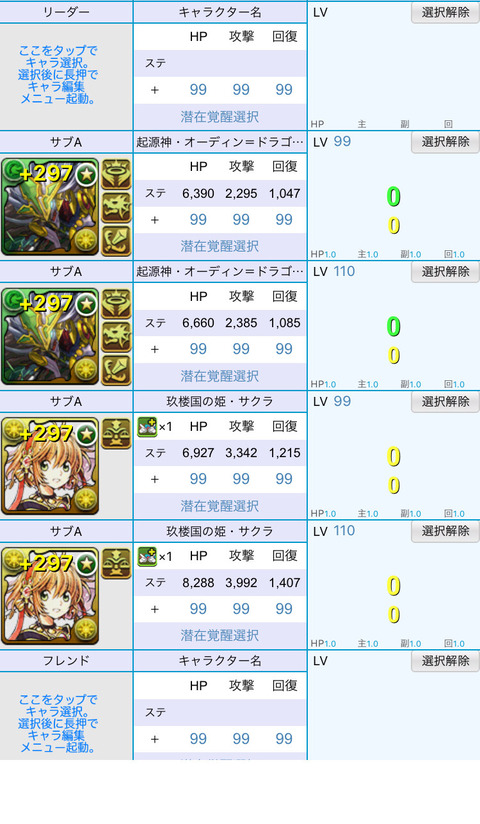
Task: Tap the God type icon of LV 99 Odin Dragon
Action: [x=116, y=174]
